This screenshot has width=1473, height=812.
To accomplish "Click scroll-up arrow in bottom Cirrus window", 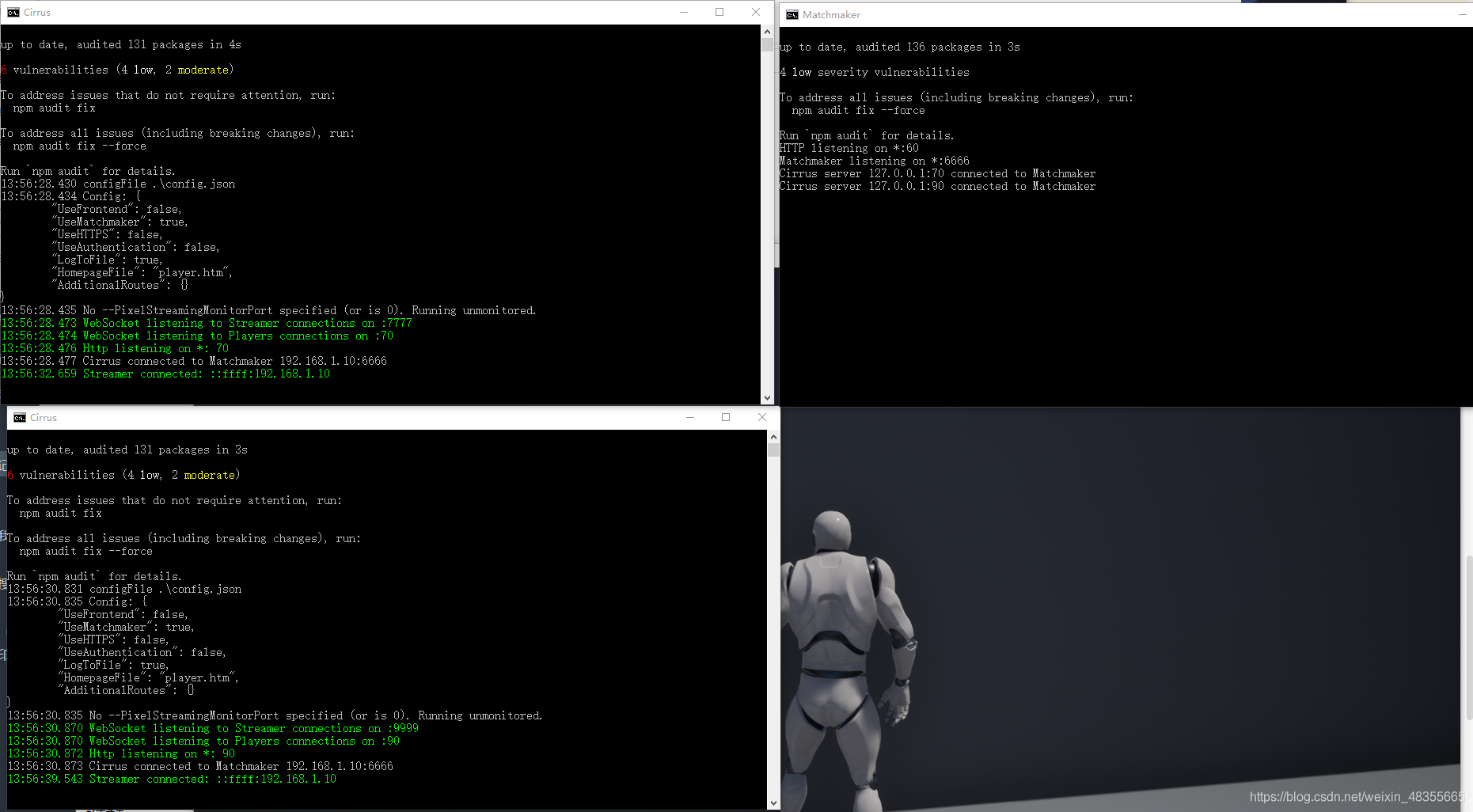I will [773, 436].
